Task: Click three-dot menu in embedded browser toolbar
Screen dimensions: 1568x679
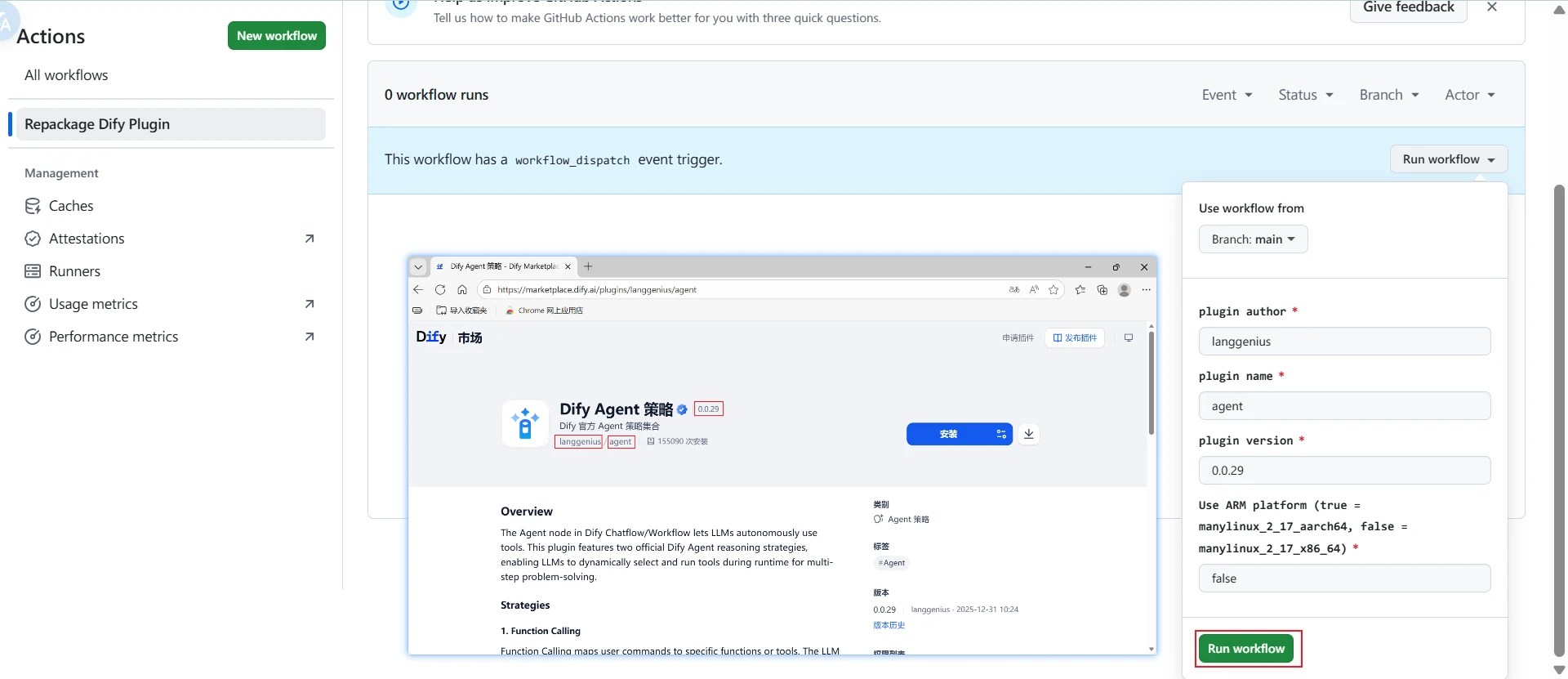Action: (1147, 289)
